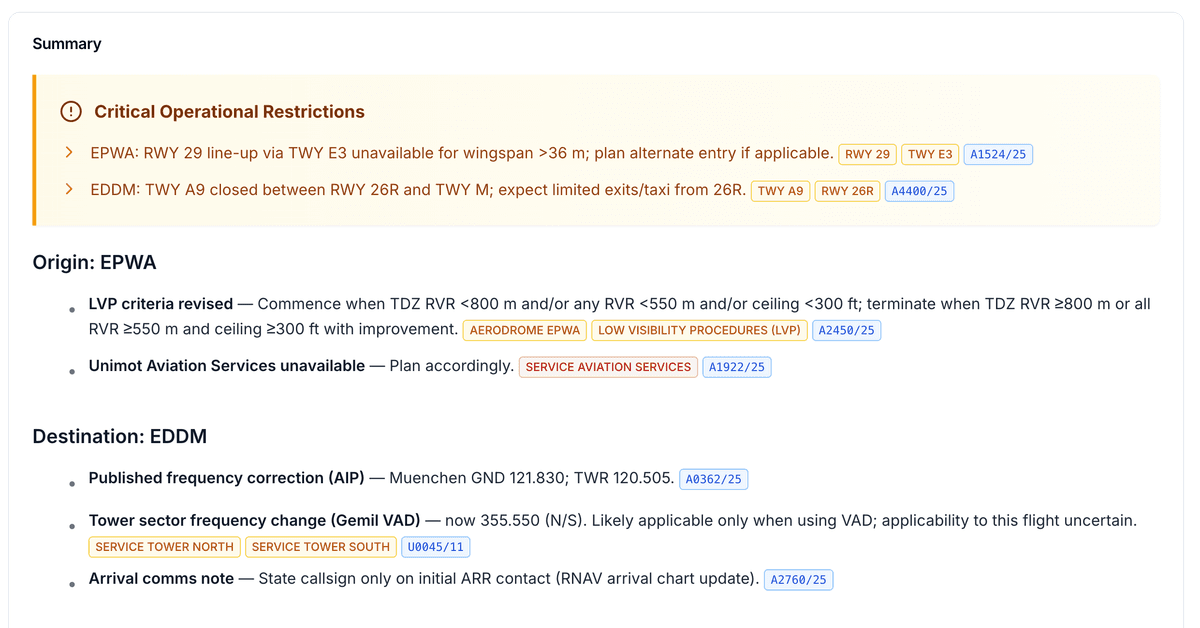The height and width of the screenshot is (628, 1200).
Task: Select the TWY A9 tag
Action: pyautogui.click(x=780, y=190)
